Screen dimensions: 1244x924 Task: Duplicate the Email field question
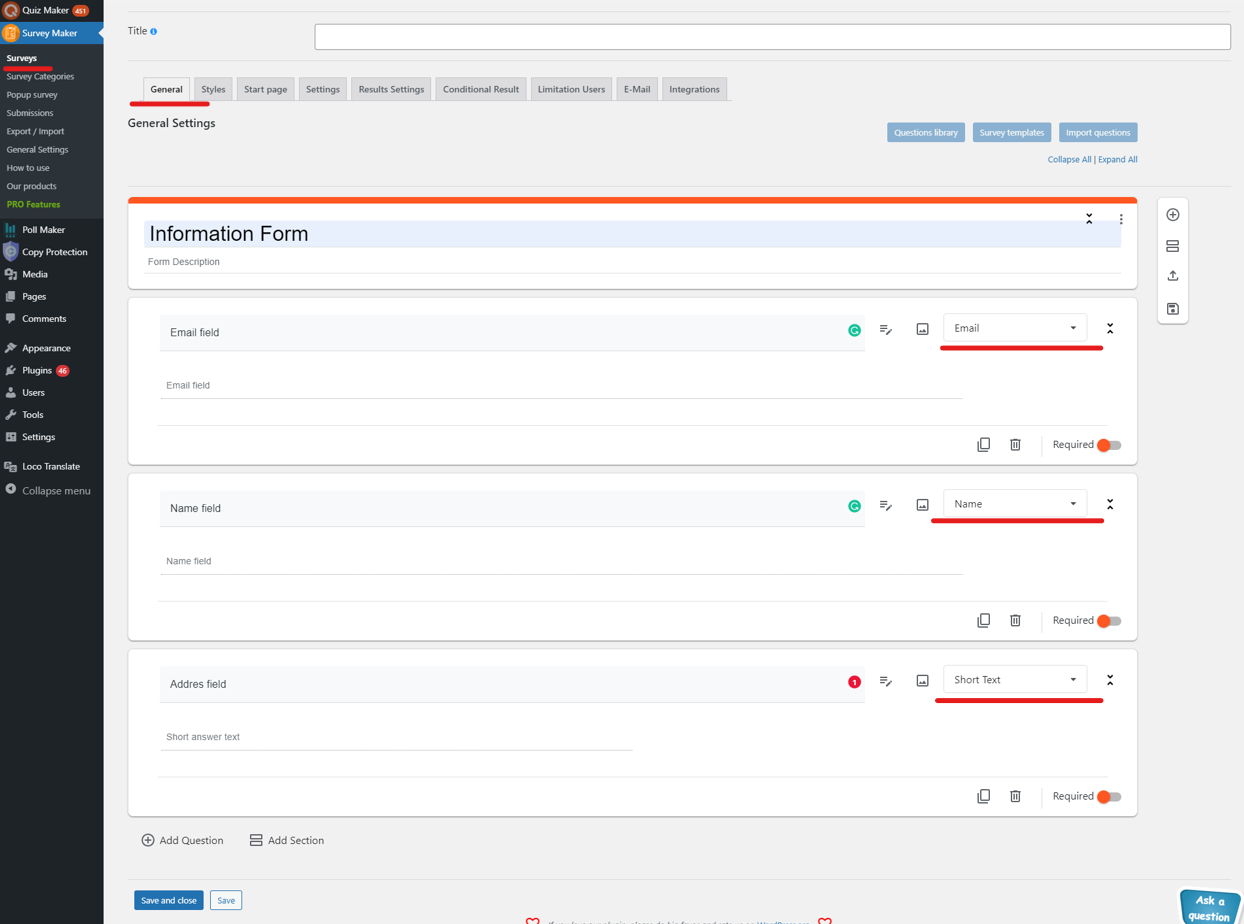click(x=984, y=445)
